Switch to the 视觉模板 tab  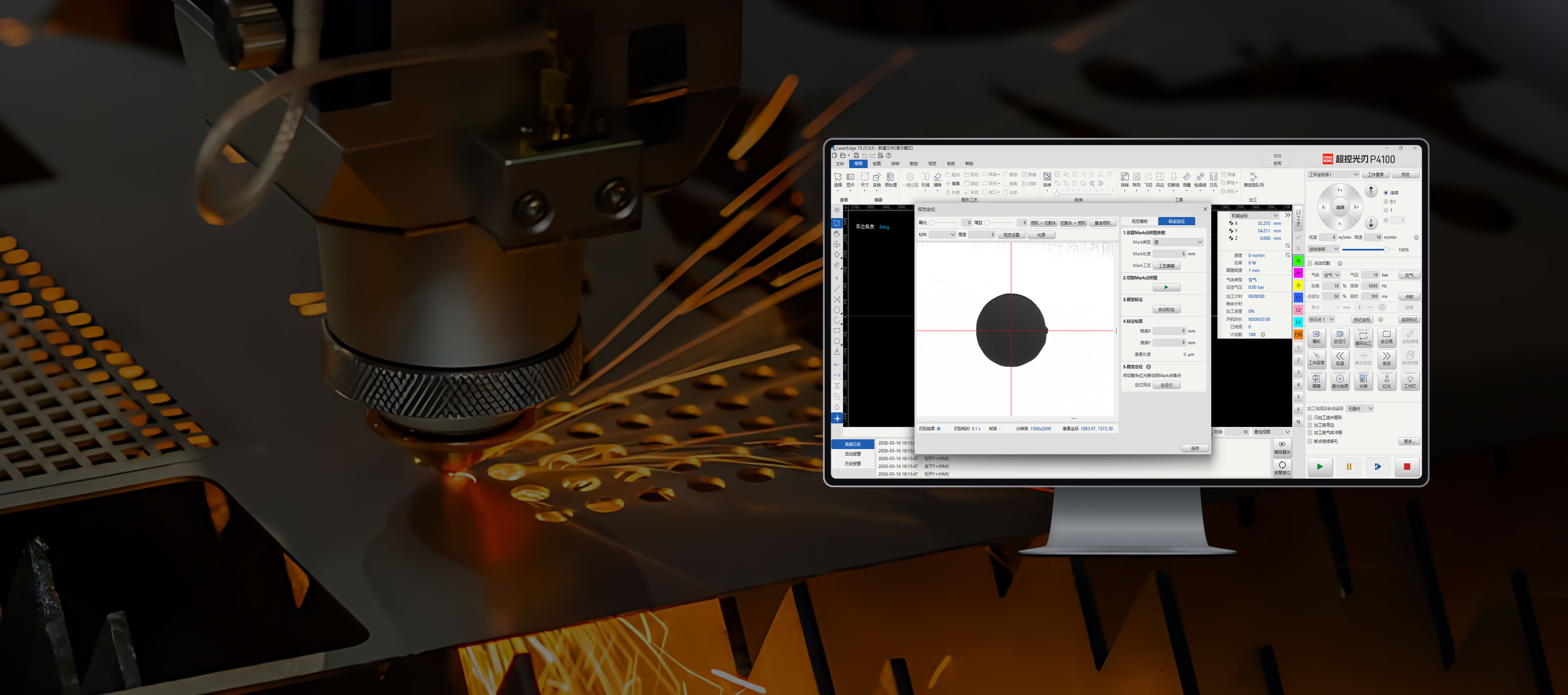[x=1140, y=221]
